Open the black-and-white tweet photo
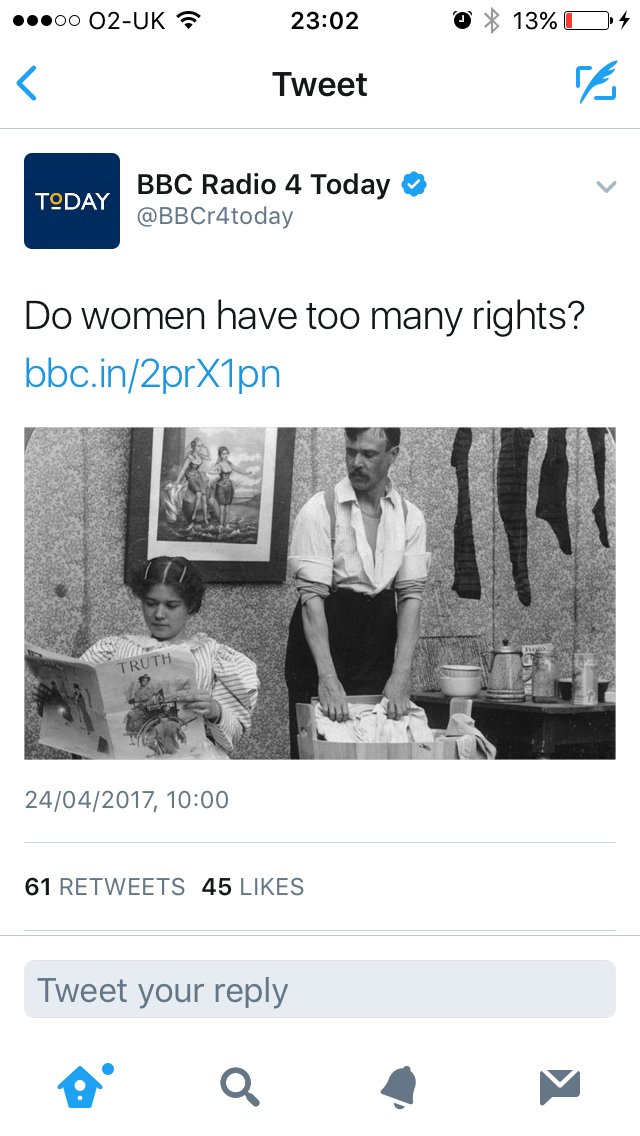 320,593
